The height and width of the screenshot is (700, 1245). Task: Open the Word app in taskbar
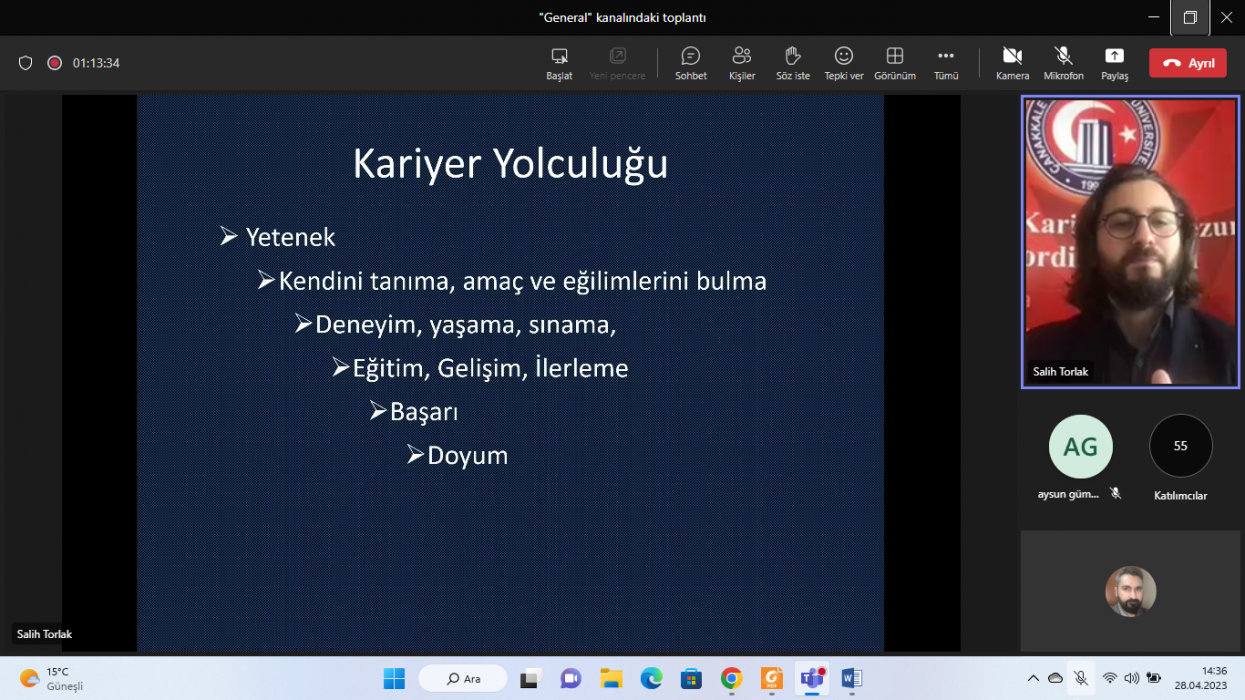pyautogui.click(x=851, y=679)
